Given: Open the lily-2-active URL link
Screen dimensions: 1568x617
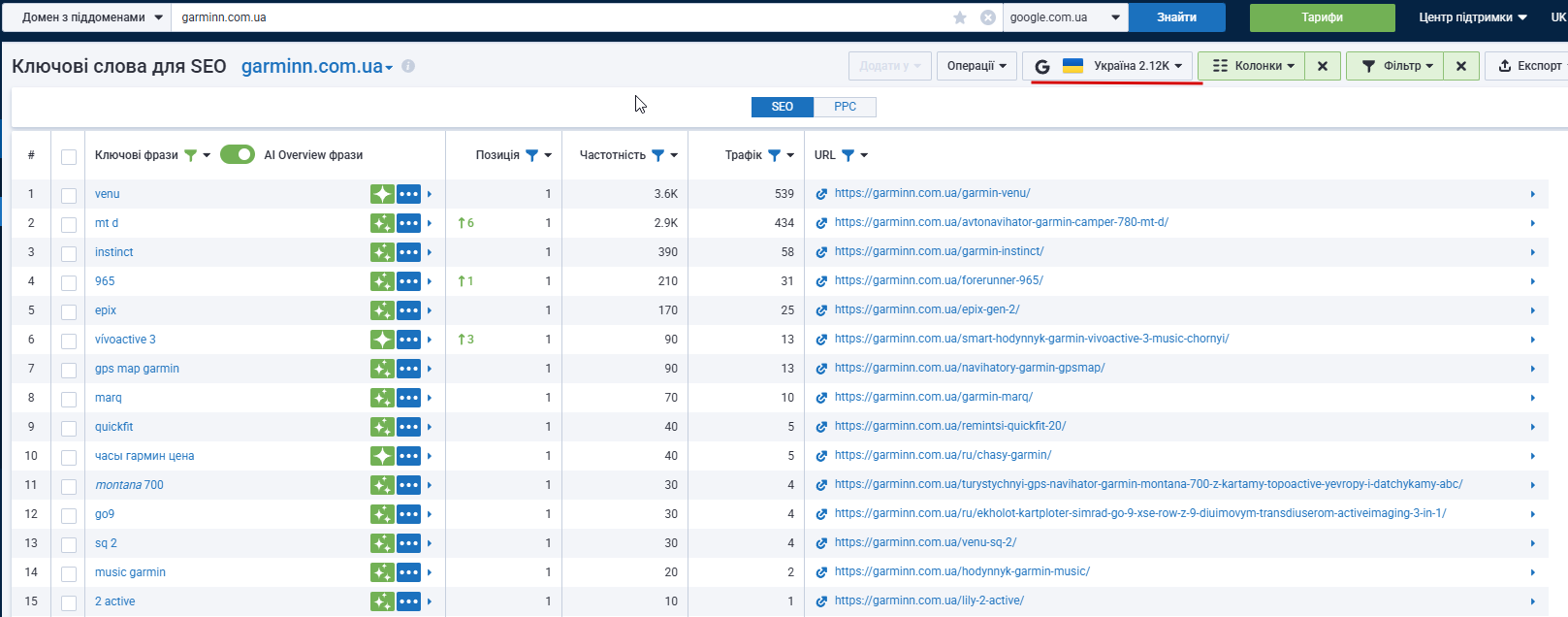Looking at the screenshot, I should click(929, 601).
